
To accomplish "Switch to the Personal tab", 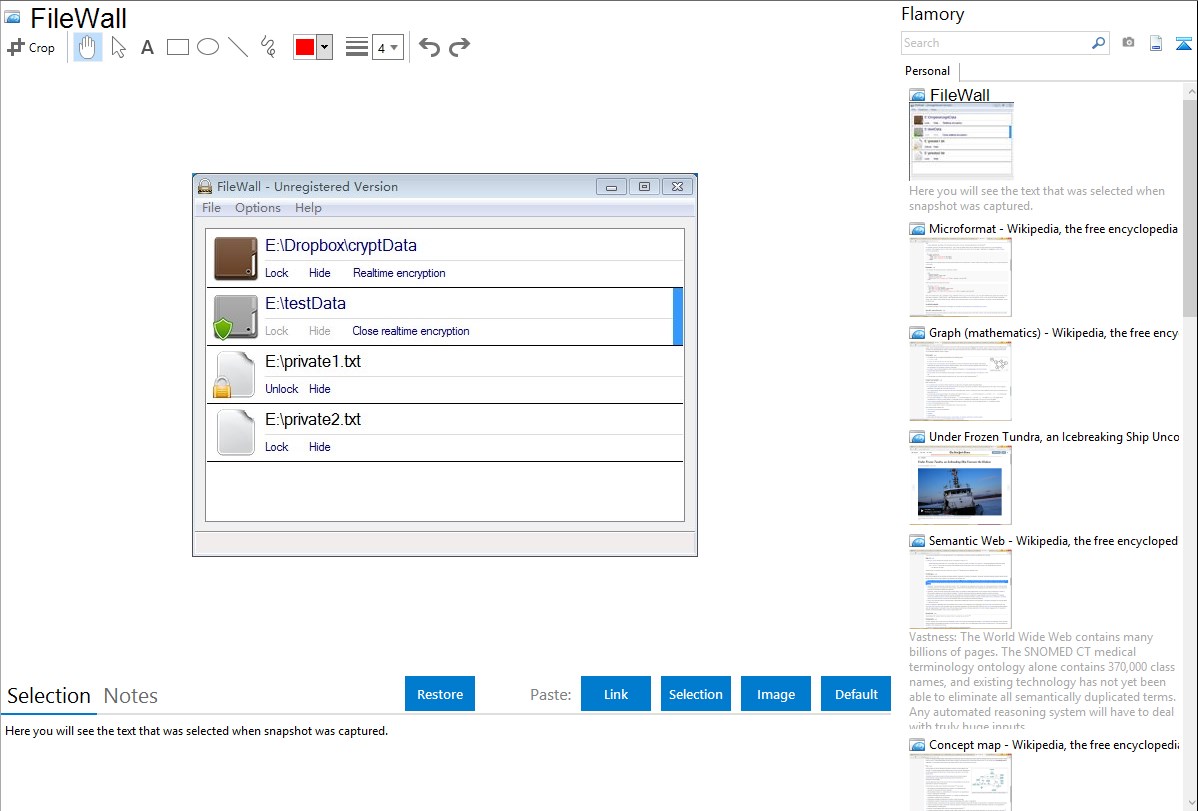I will point(928,71).
